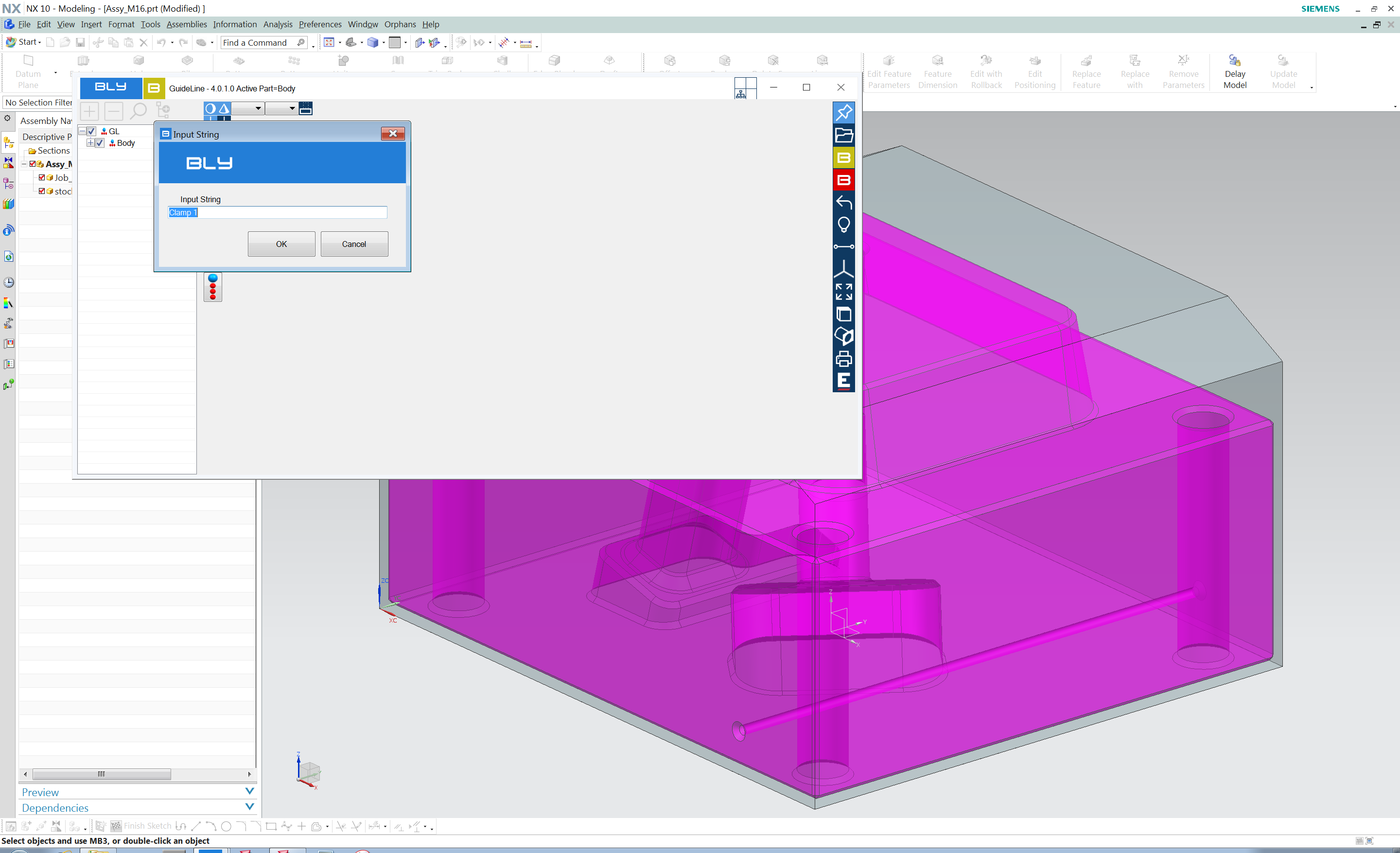Open the first dropdown in GuideLine toolbar

pos(248,108)
